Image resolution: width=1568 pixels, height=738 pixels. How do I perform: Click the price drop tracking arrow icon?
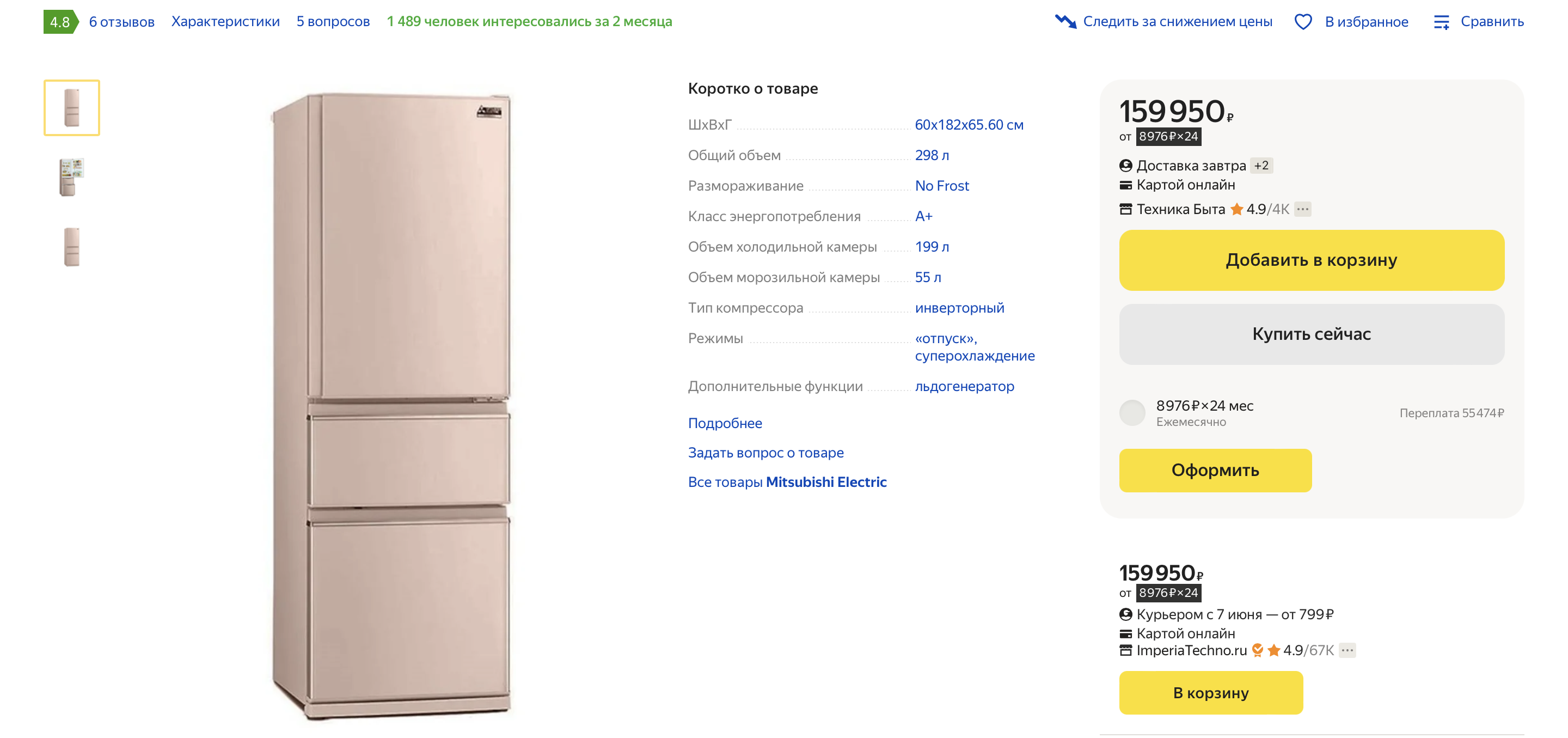click(x=1065, y=21)
